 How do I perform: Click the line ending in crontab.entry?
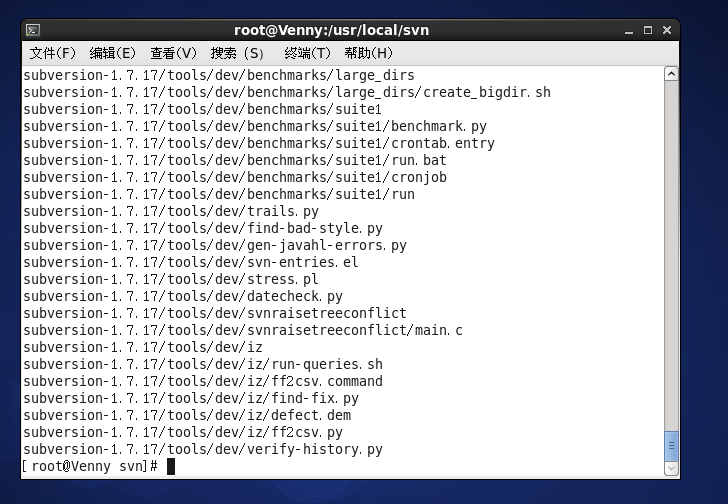click(x=259, y=143)
